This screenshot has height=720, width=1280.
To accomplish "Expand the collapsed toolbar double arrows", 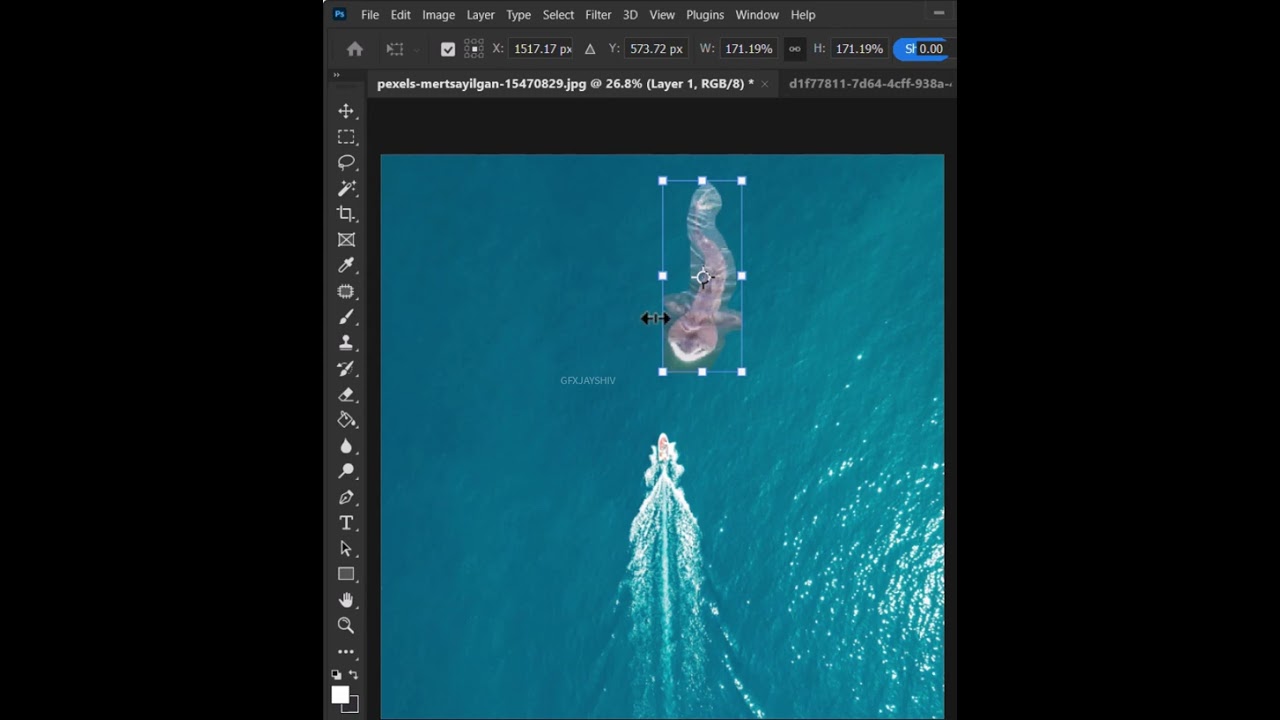I will 336,75.
